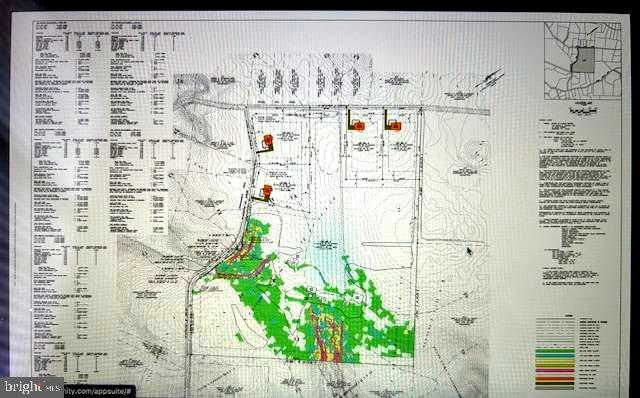Choose the orange-red legend swatch
Screen dimensions: 640x398
555,378
